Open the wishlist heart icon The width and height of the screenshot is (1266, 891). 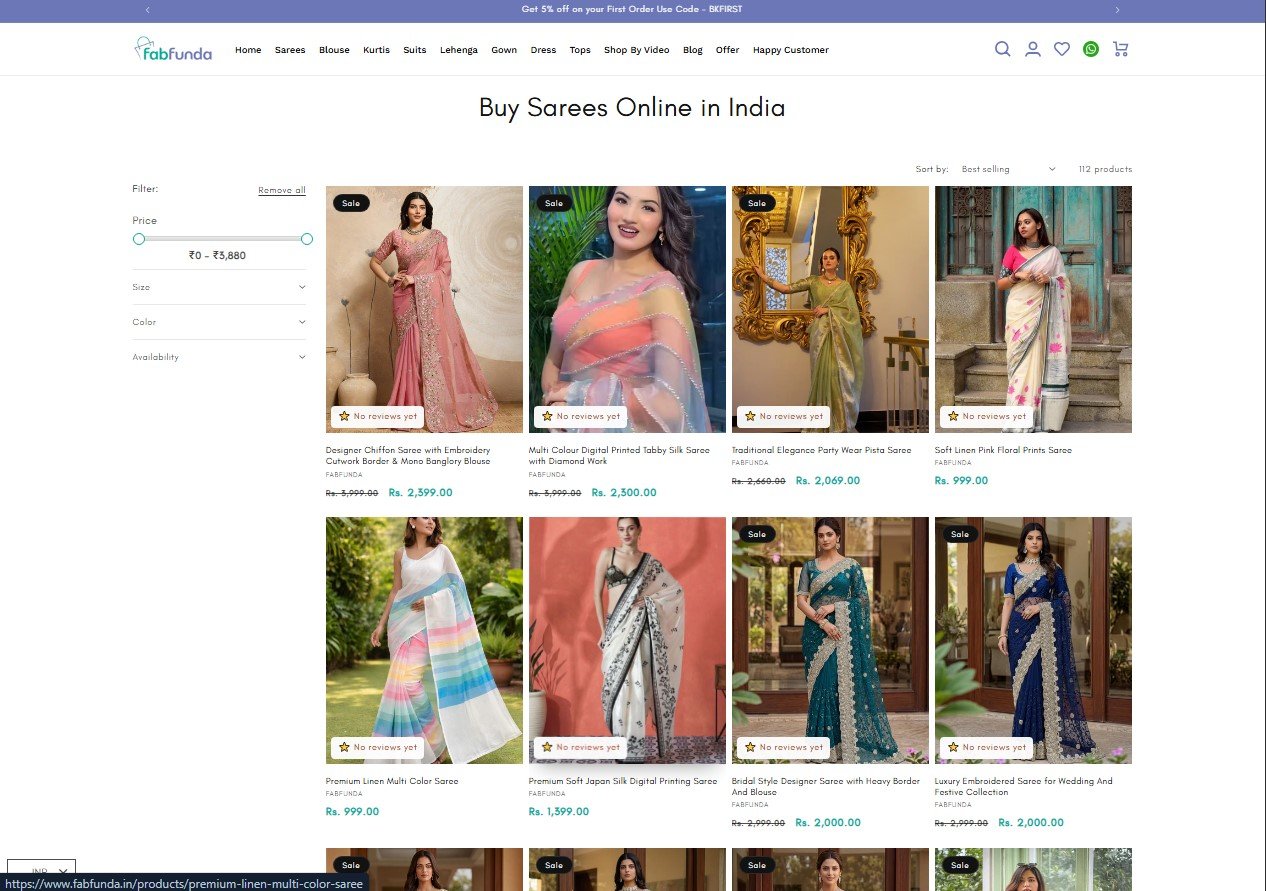1062,49
